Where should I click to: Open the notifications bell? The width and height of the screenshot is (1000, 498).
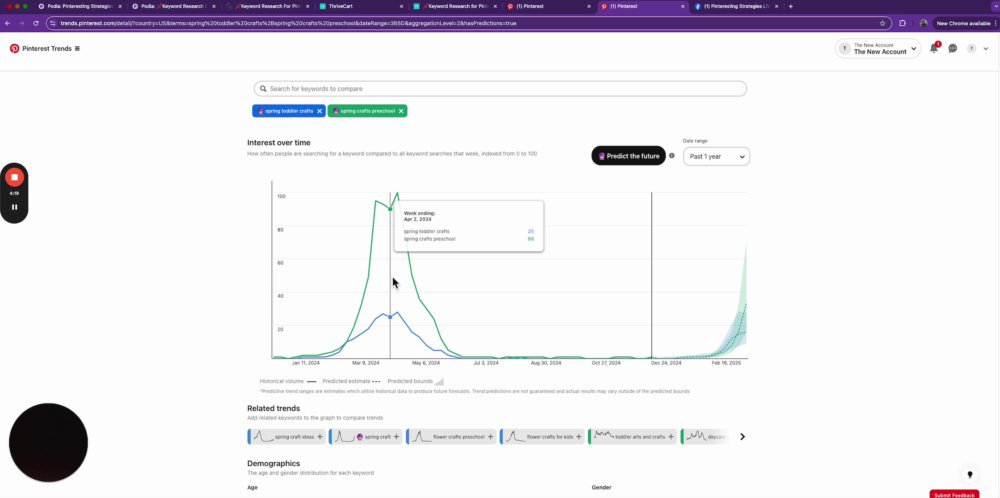[934, 48]
